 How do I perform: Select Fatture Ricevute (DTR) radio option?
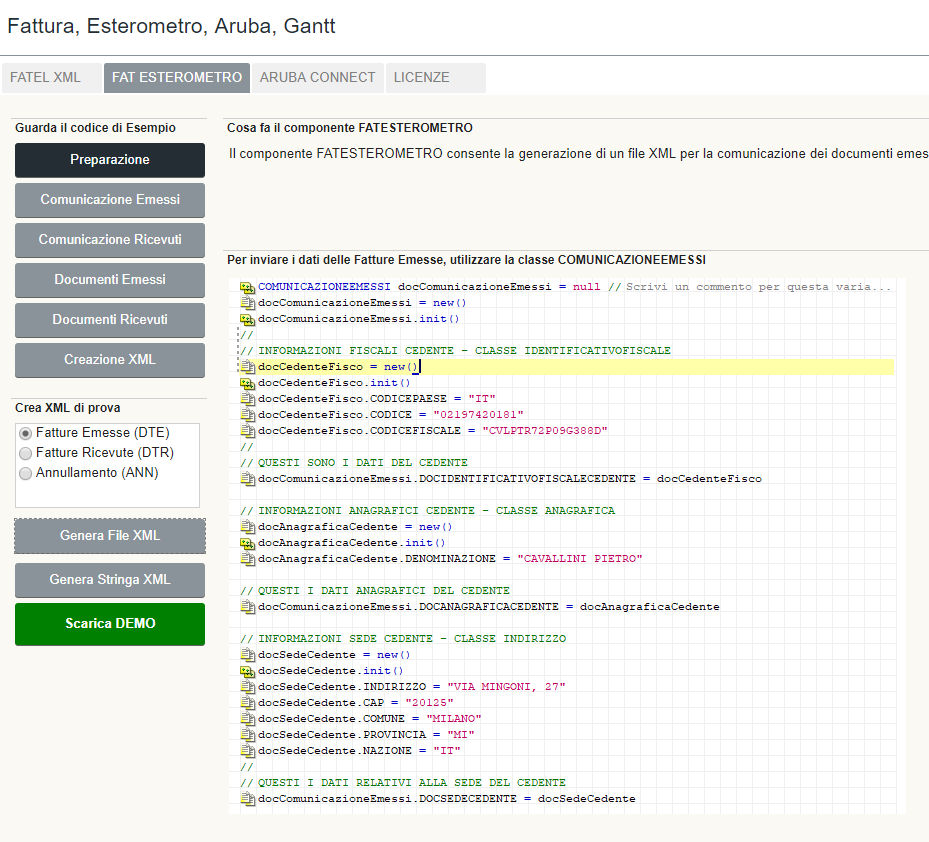click(x=25, y=453)
